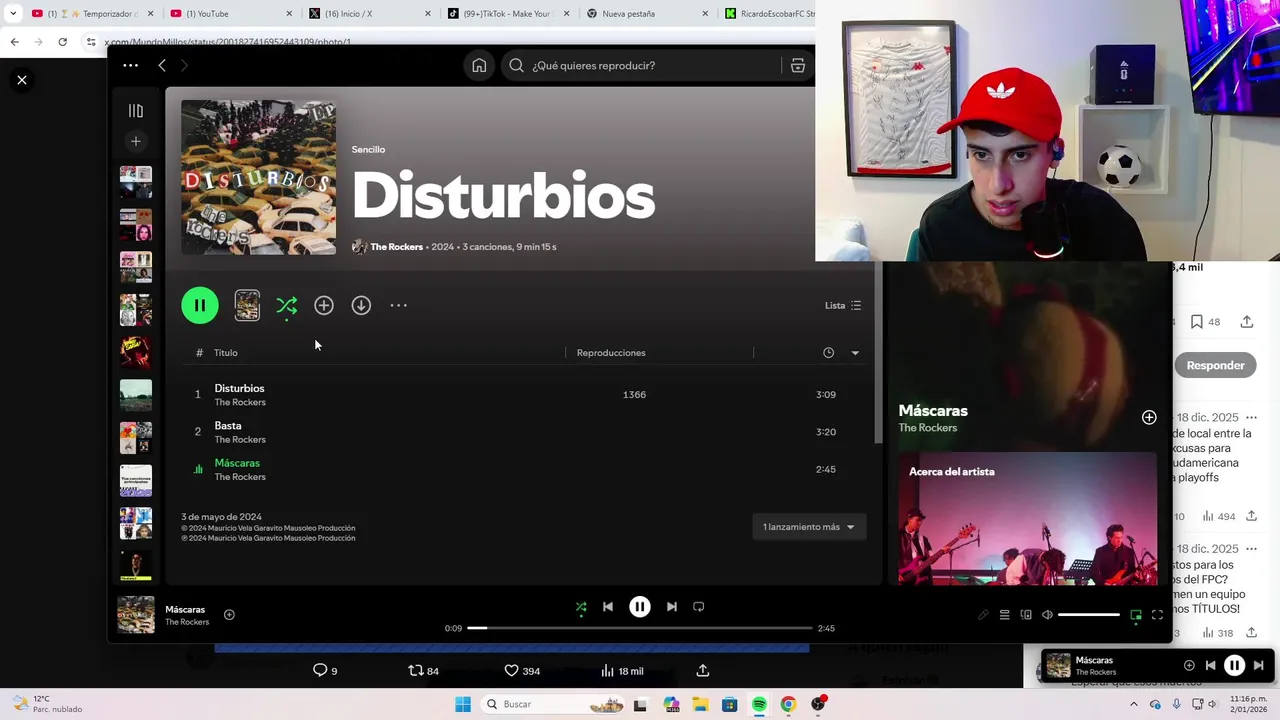This screenshot has width=1280, height=720.
Task: Open the Spotify browse icon beside the search field
Action: pyautogui.click(x=797, y=65)
